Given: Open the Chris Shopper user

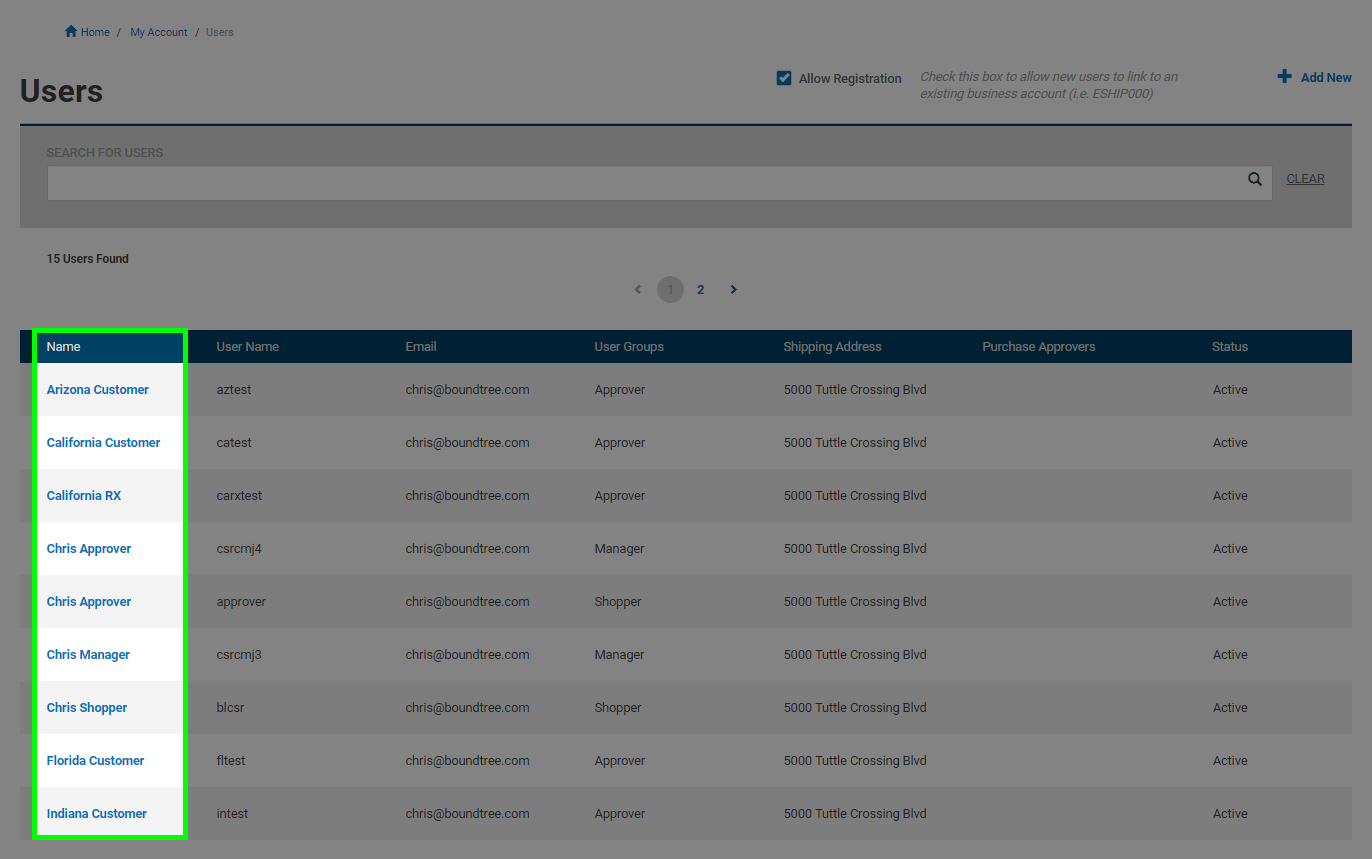Looking at the screenshot, I should tap(87, 708).
